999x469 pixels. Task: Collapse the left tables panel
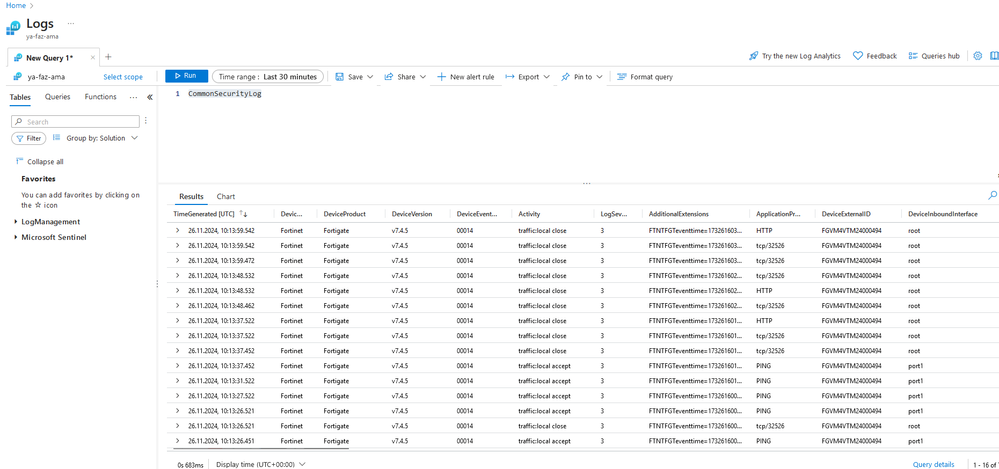[x=150, y=97]
